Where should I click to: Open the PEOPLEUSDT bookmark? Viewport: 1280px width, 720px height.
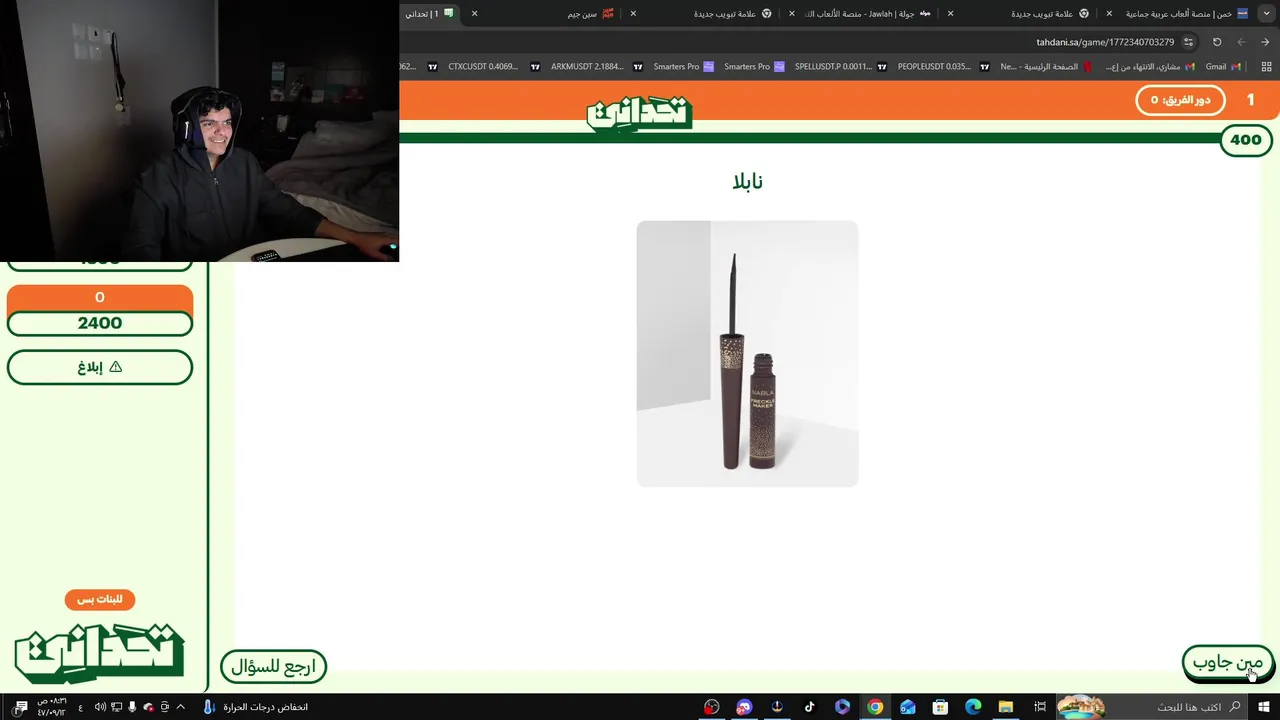point(943,66)
